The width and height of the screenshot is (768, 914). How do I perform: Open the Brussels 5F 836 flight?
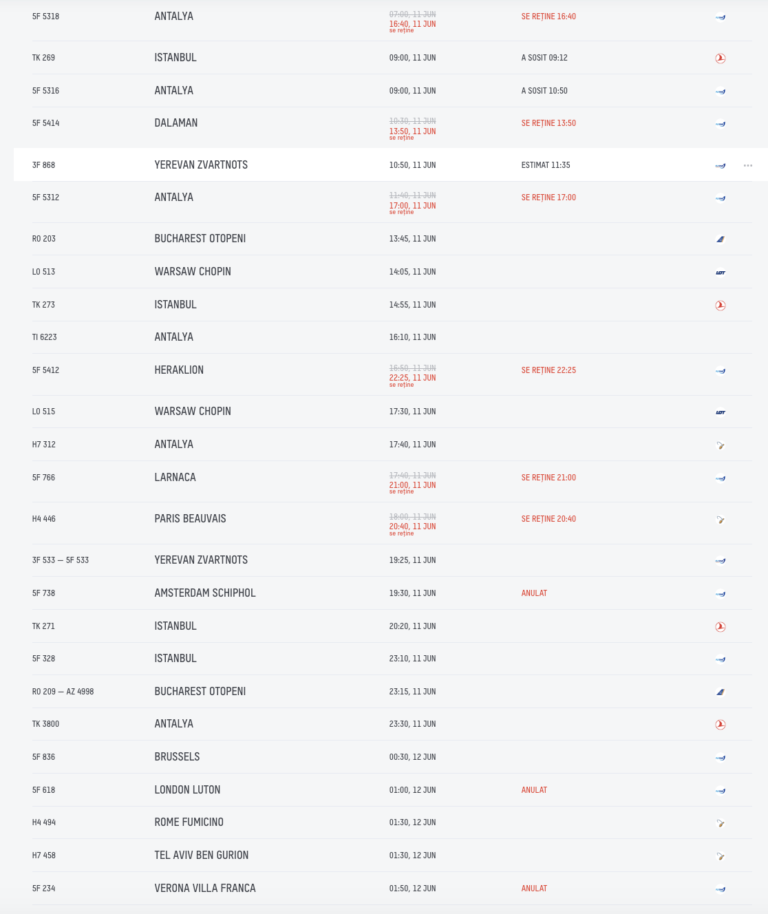(x=392, y=757)
